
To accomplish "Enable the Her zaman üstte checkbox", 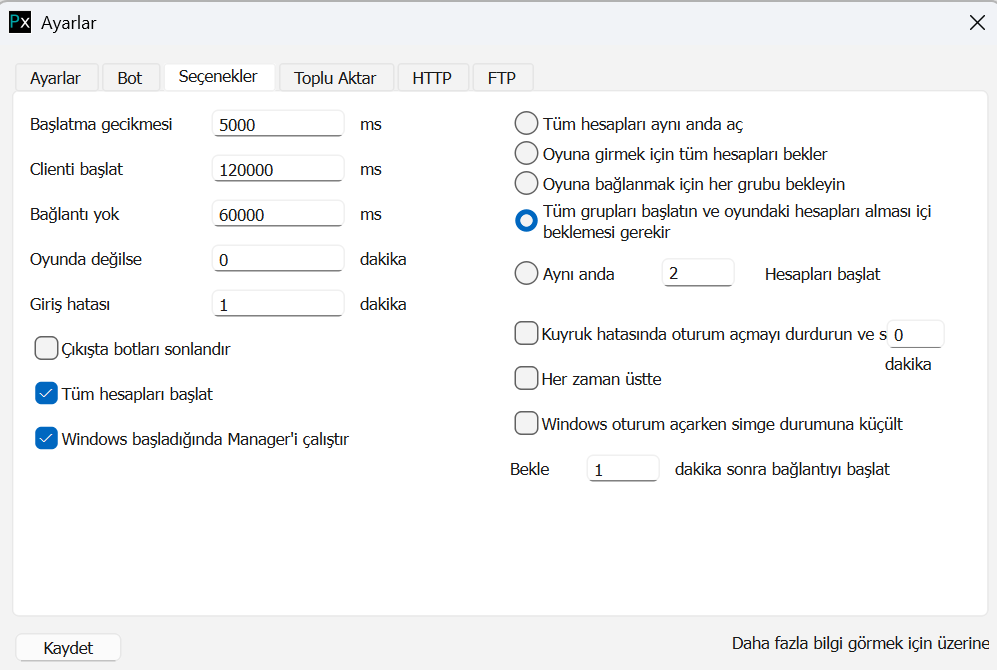I will tap(526, 379).
